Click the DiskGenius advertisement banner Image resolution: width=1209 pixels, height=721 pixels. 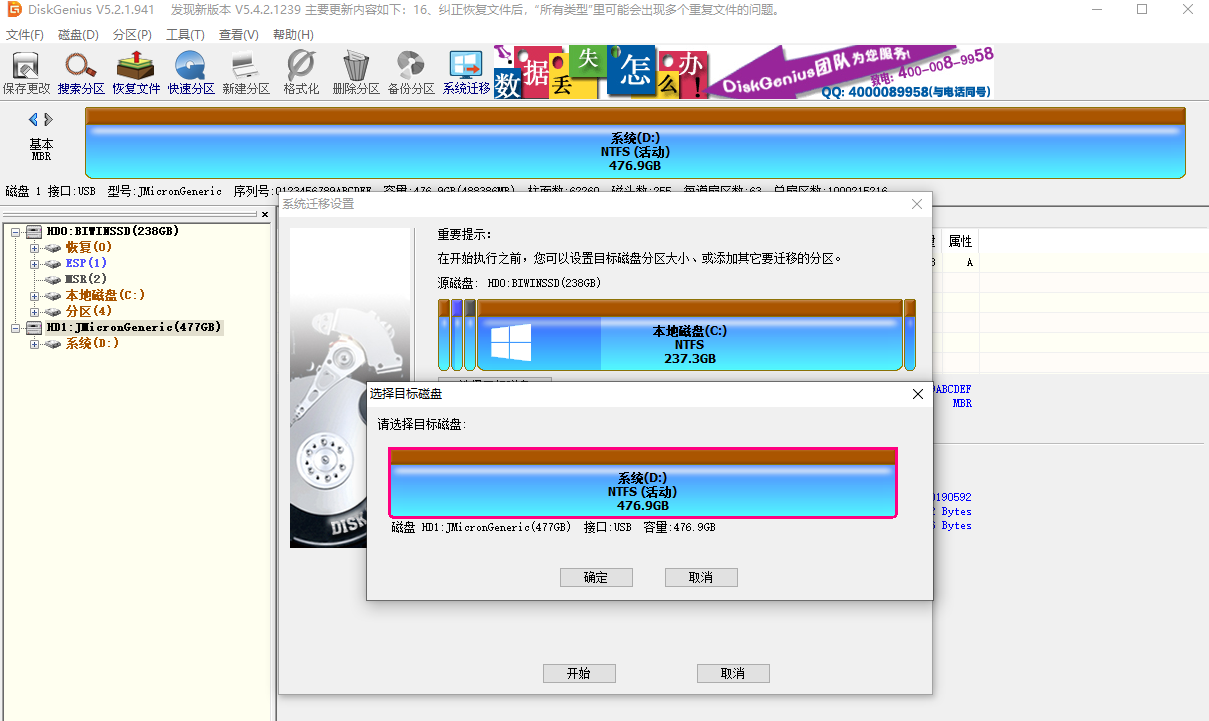coord(744,72)
